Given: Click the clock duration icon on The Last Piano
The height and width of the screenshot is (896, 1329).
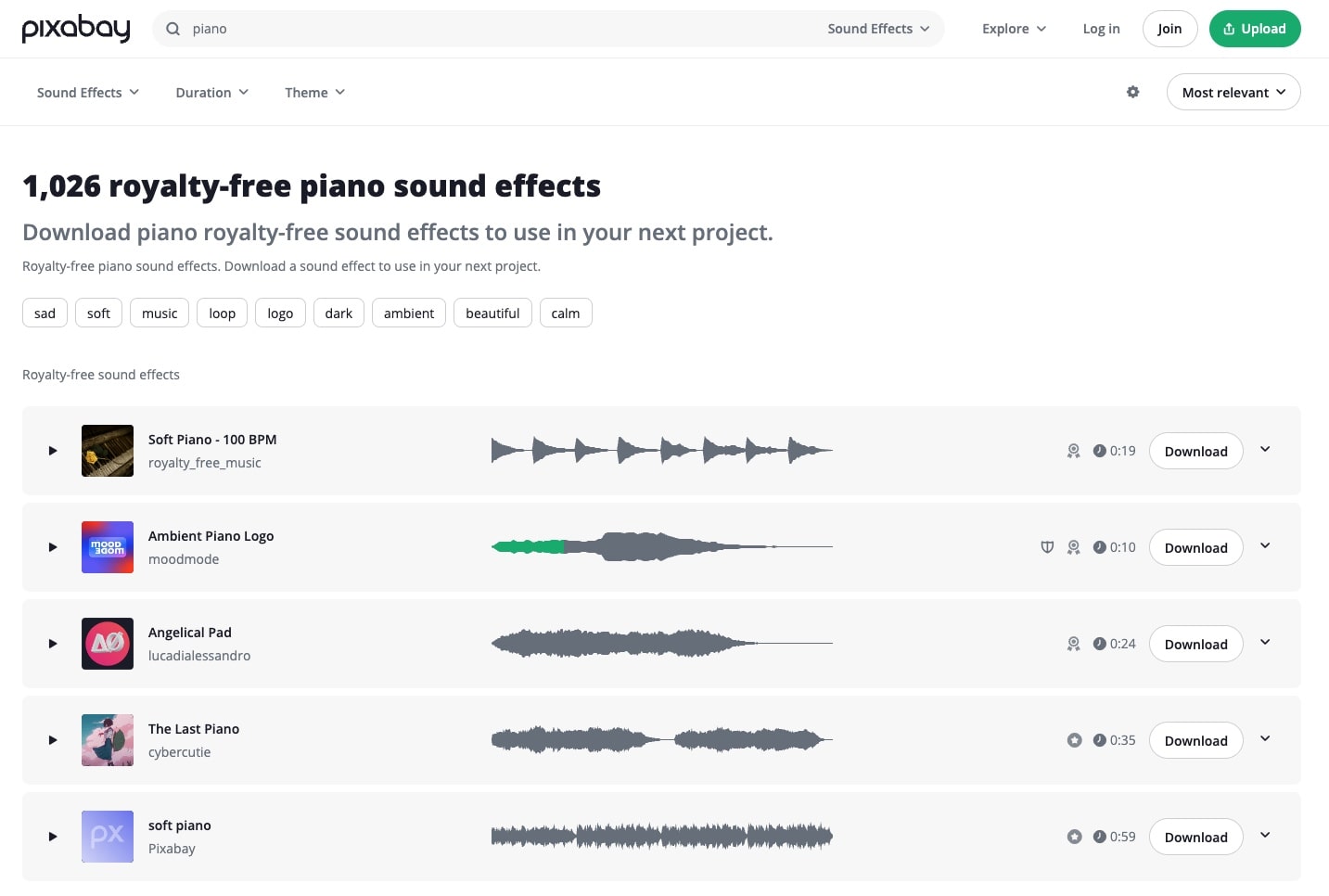Looking at the screenshot, I should [1099, 740].
